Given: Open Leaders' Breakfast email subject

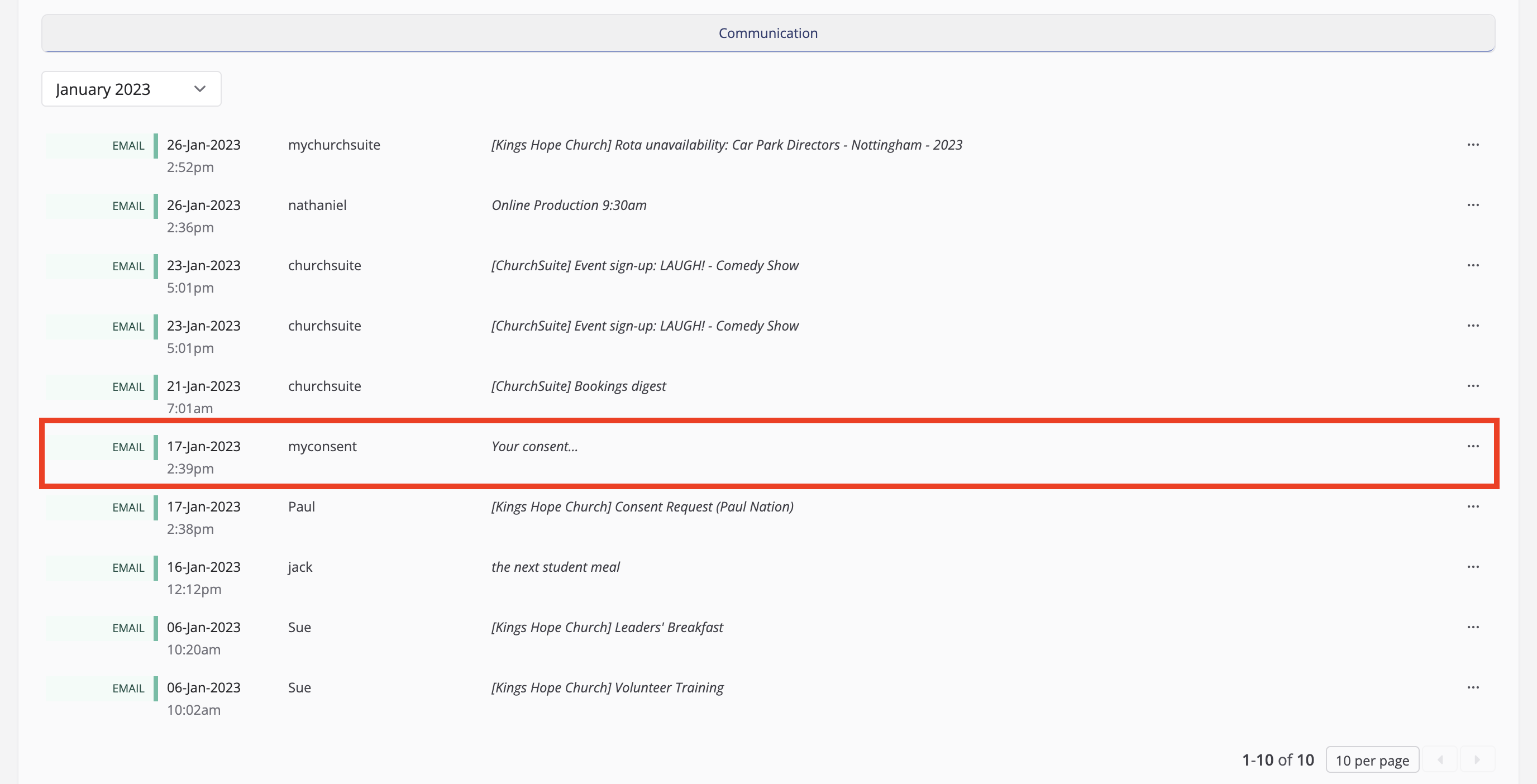Looking at the screenshot, I should pyautogui.click(x=607, y=627).
